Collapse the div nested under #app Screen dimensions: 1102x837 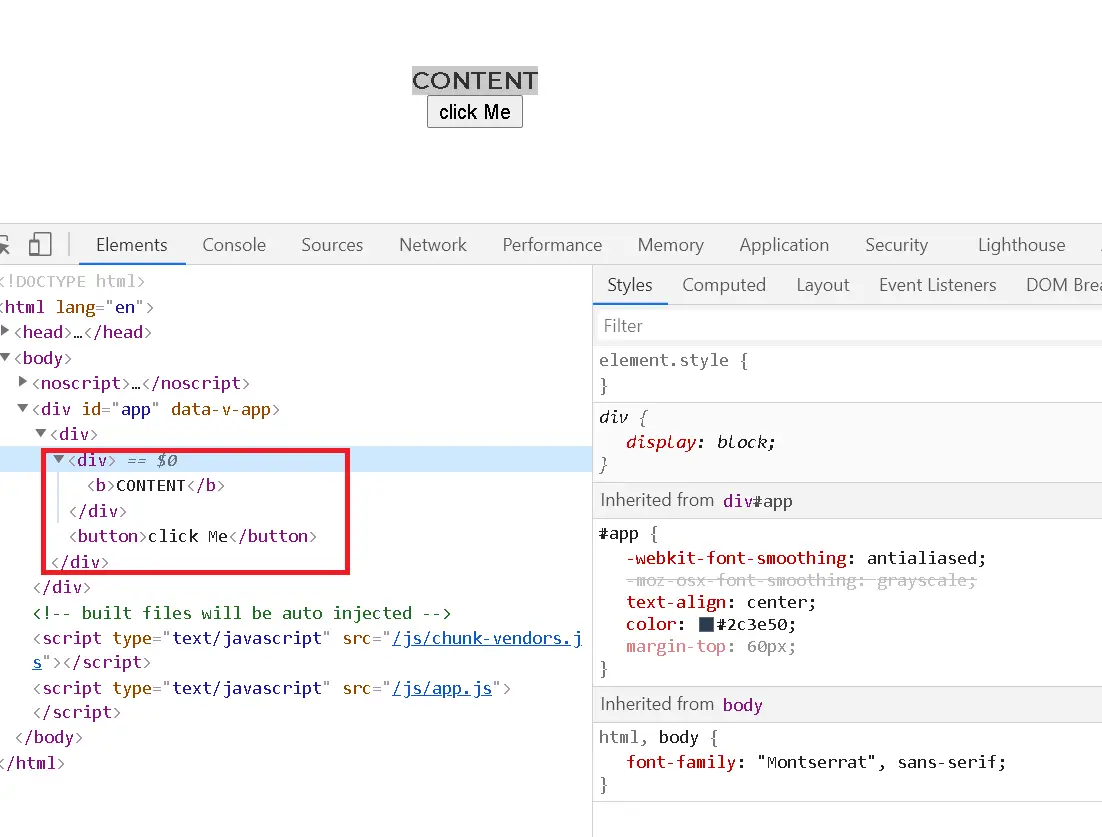(41, 433)
